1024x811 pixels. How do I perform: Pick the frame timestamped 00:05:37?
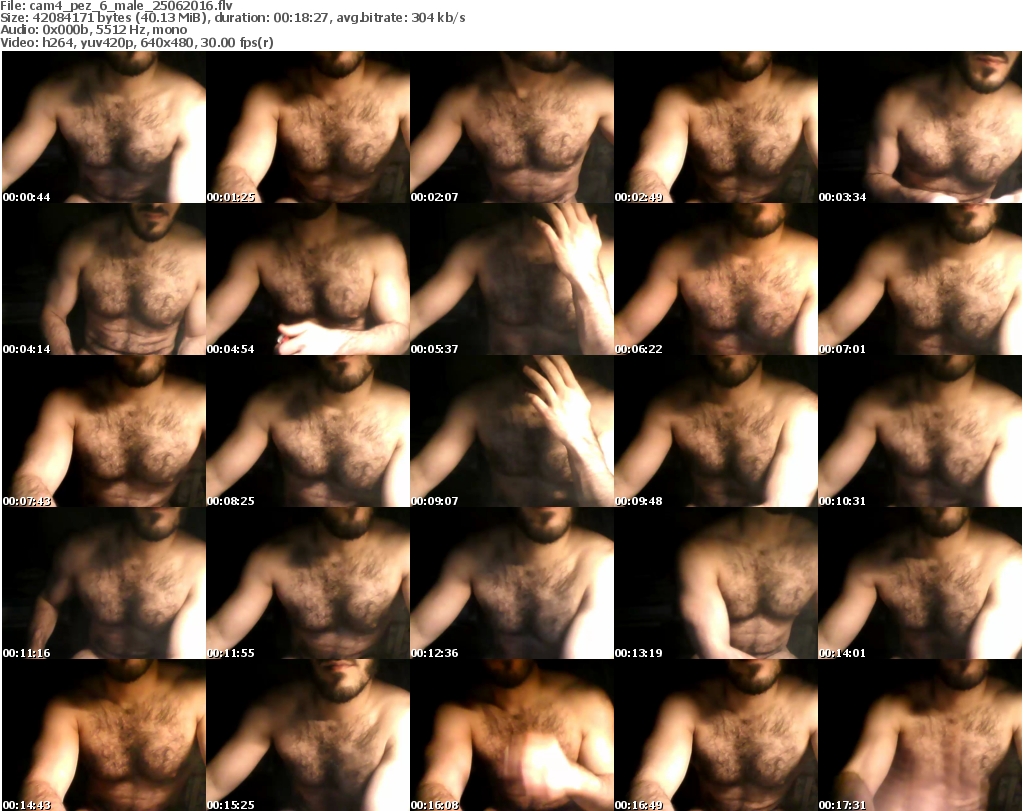[511, 279]
